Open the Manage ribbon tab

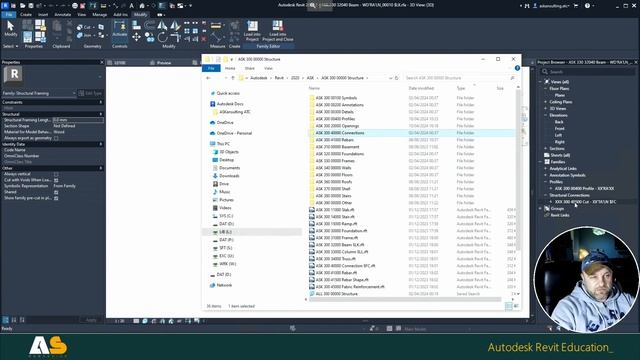[x=100, y=15]
